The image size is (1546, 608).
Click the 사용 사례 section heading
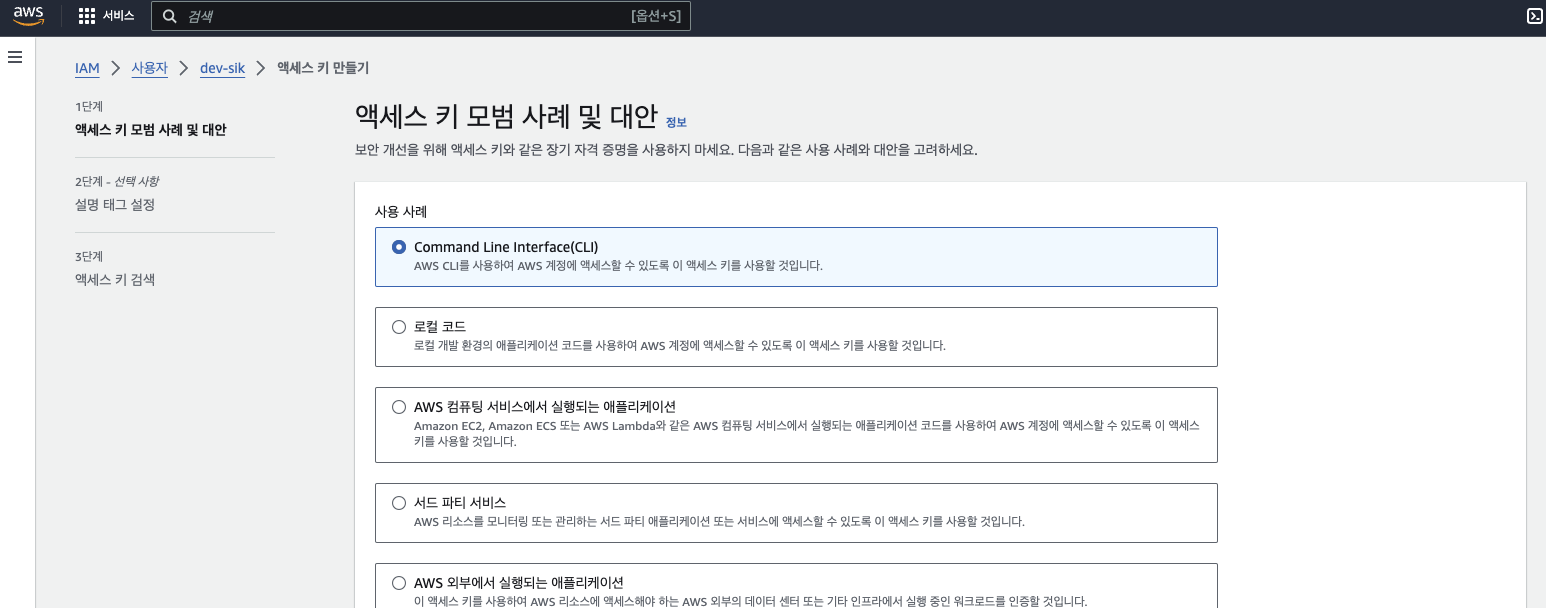(x=401, y=212)
